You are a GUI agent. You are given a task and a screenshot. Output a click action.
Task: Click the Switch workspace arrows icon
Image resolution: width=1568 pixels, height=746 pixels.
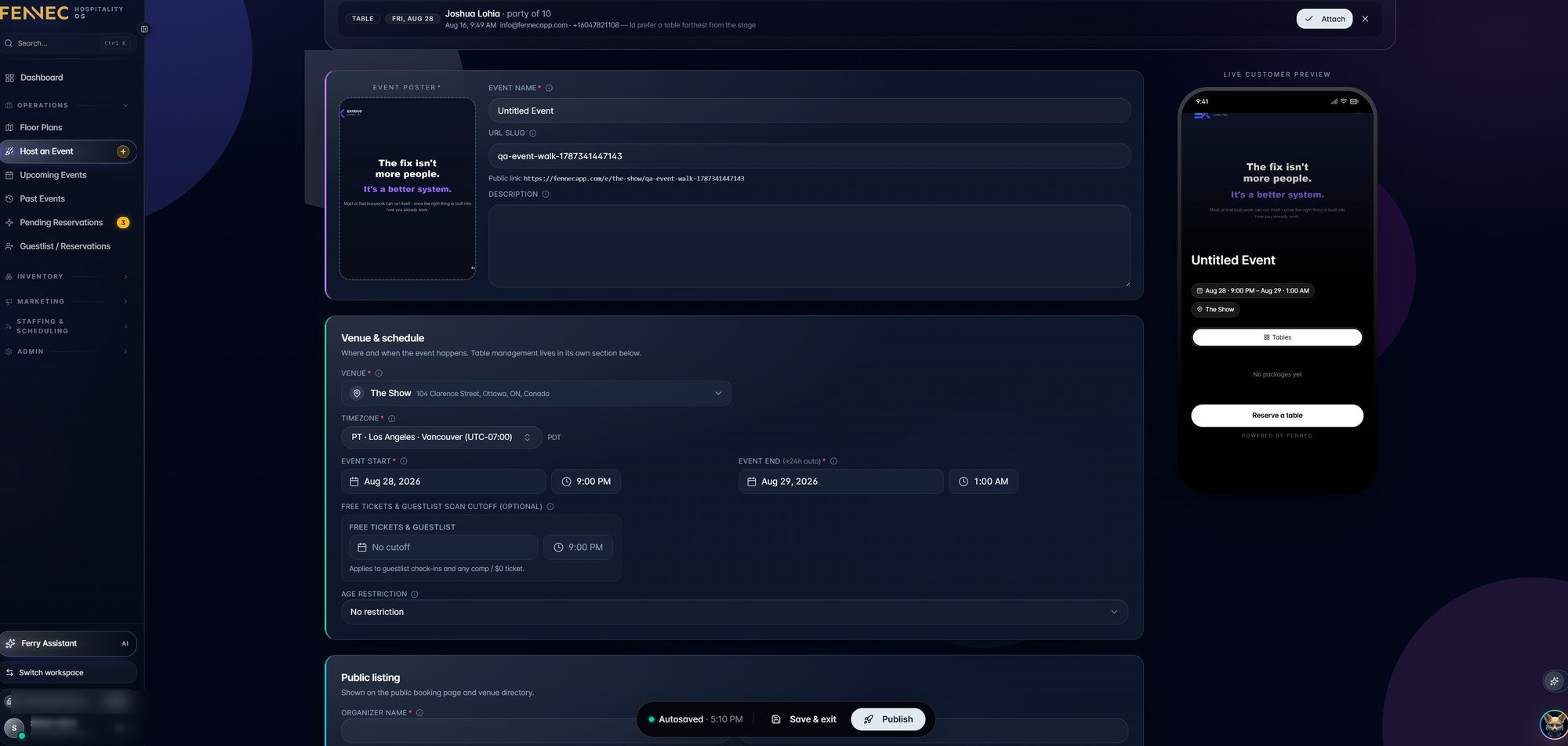(x=9, y=673)
